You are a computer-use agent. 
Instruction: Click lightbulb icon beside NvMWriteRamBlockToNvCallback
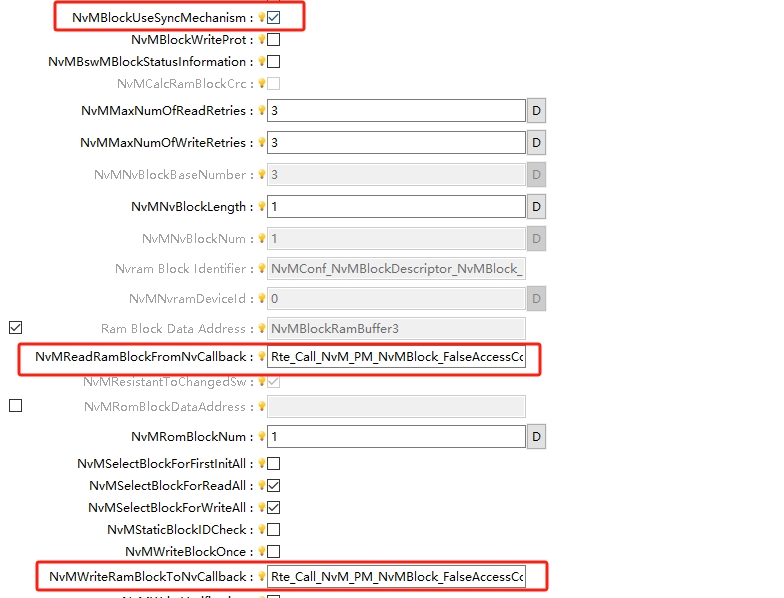pos(262,576)
